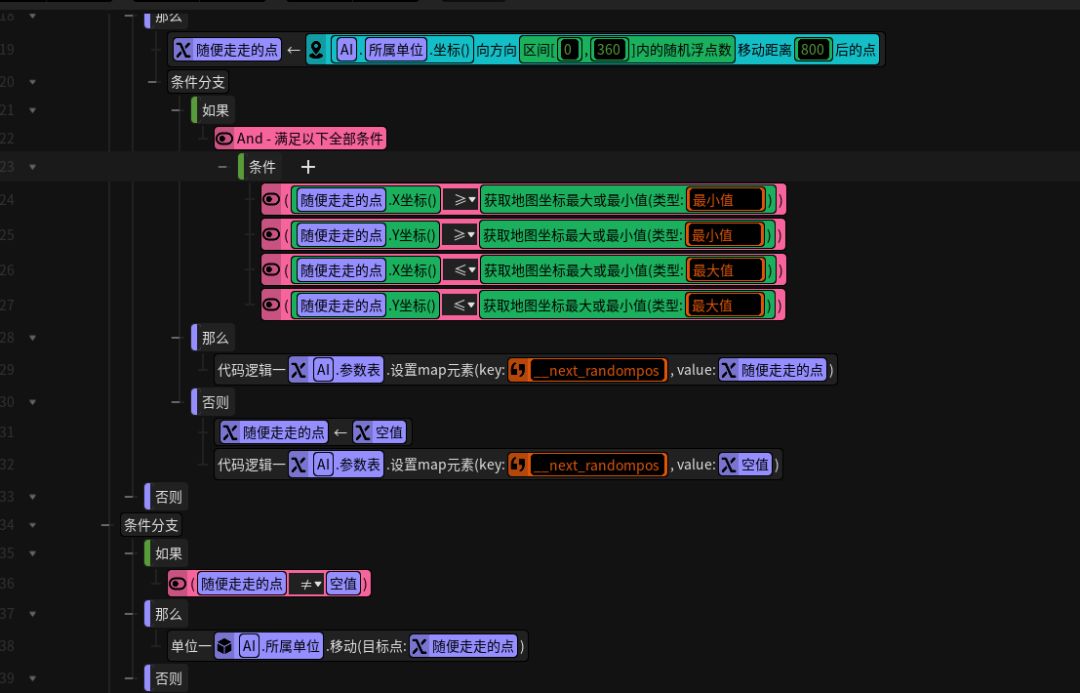Toggle eye icon on line 24 X坐标 condition
Viewport: 1080px width, 693px height.
click(271, 200)
